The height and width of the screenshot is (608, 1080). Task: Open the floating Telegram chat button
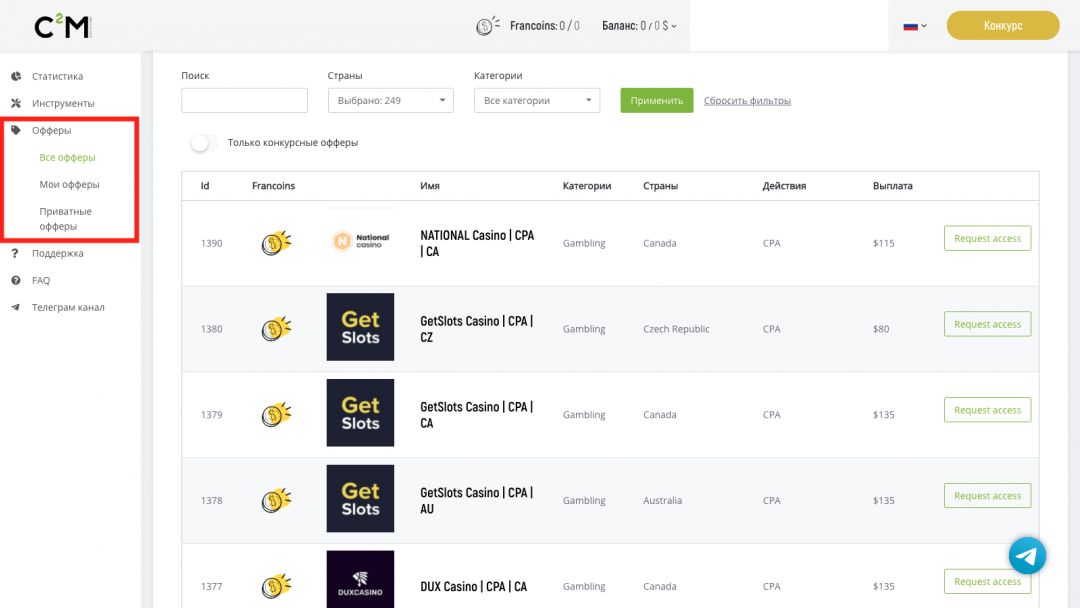tap(1027, 556)
